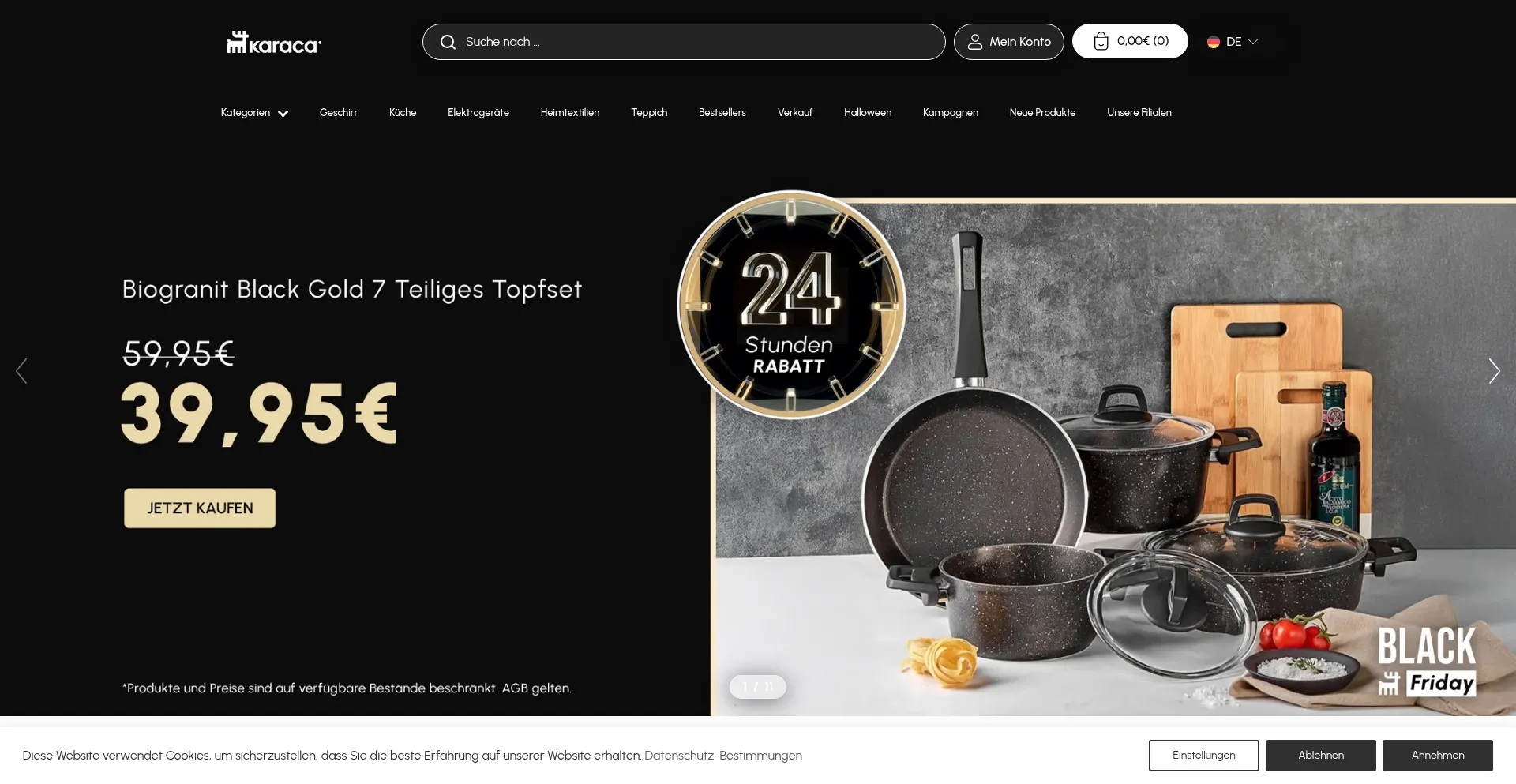Viewport: 1516px width, 784px height.
Task: Open the Elektrogeräte menu
Action: (x=478, y=113)
